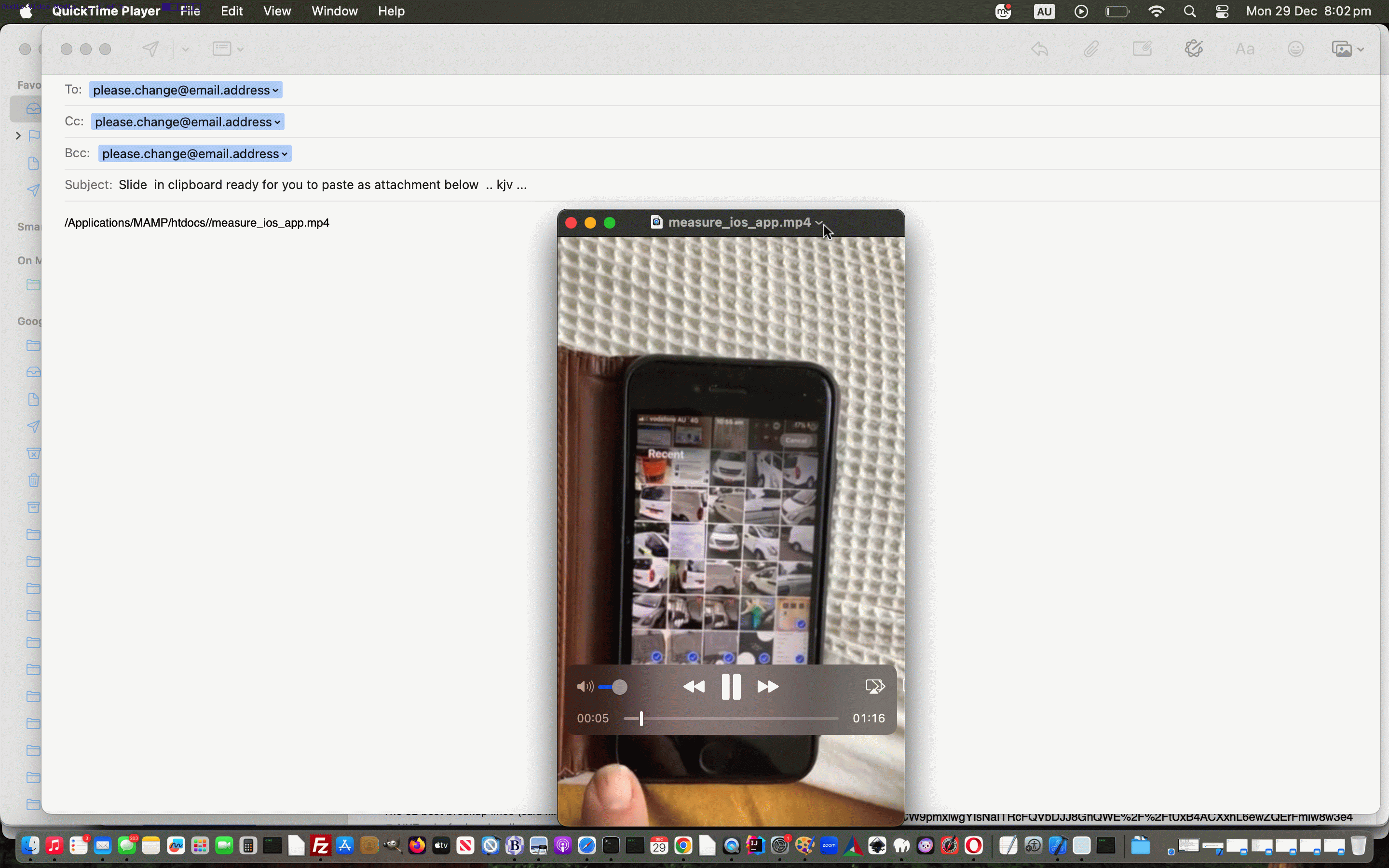Viewport: 1389px width, 868px height.
Task: Open the measure_ios_app.mp4 title dropdown
Action: 819,223
